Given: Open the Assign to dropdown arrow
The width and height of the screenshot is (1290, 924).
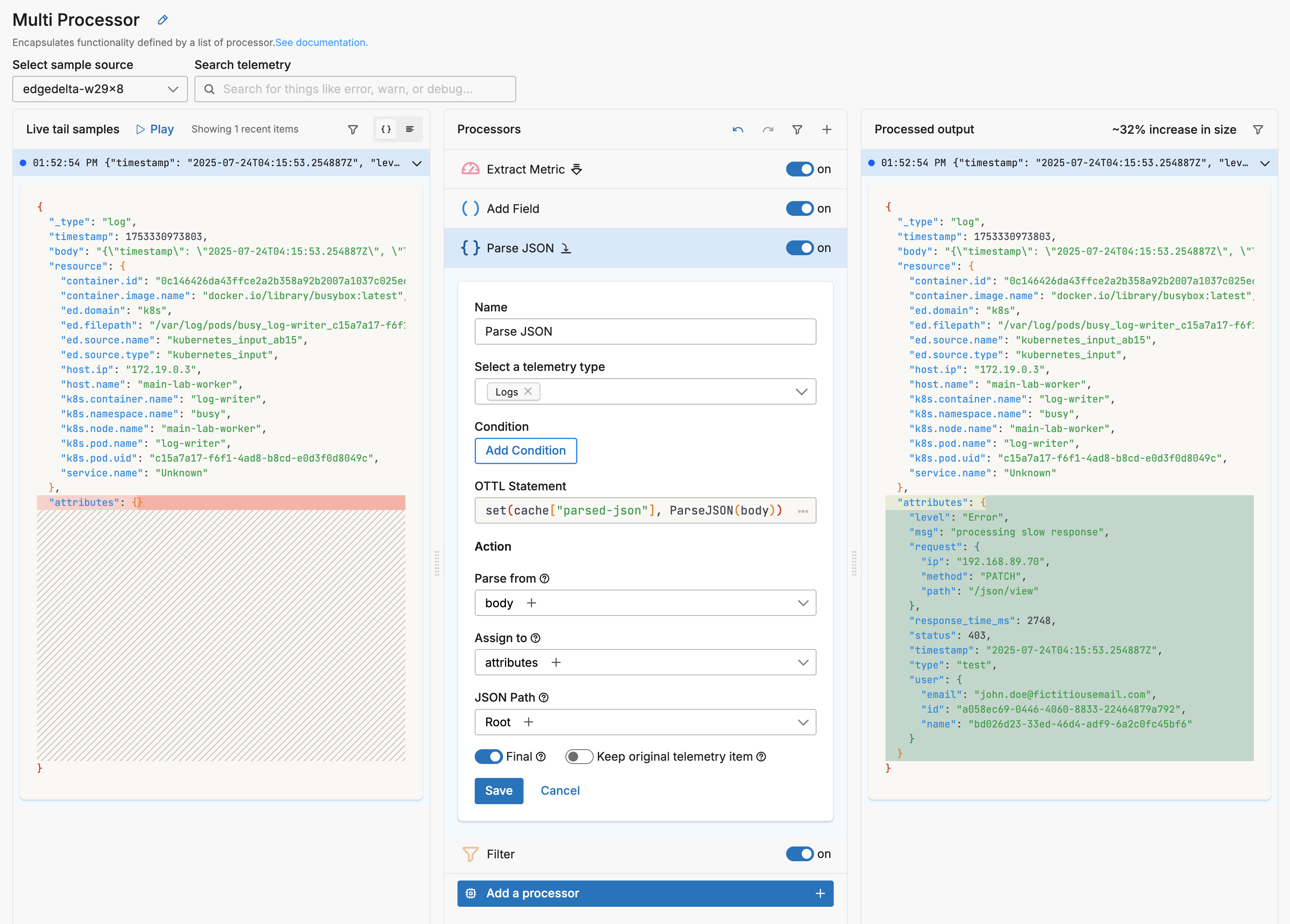Looking at the screenshot, I should tap(803, 663).
